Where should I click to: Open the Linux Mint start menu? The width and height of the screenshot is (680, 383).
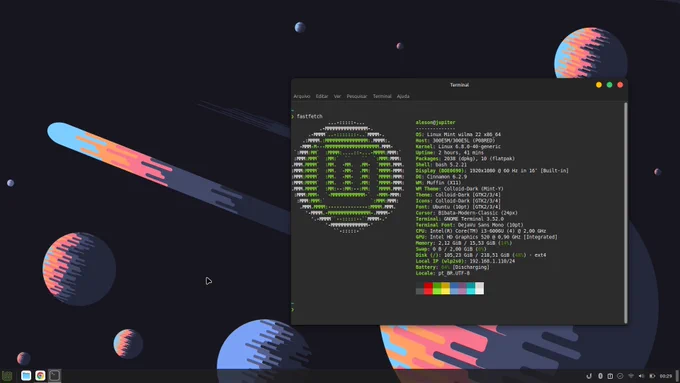[7, 376]
